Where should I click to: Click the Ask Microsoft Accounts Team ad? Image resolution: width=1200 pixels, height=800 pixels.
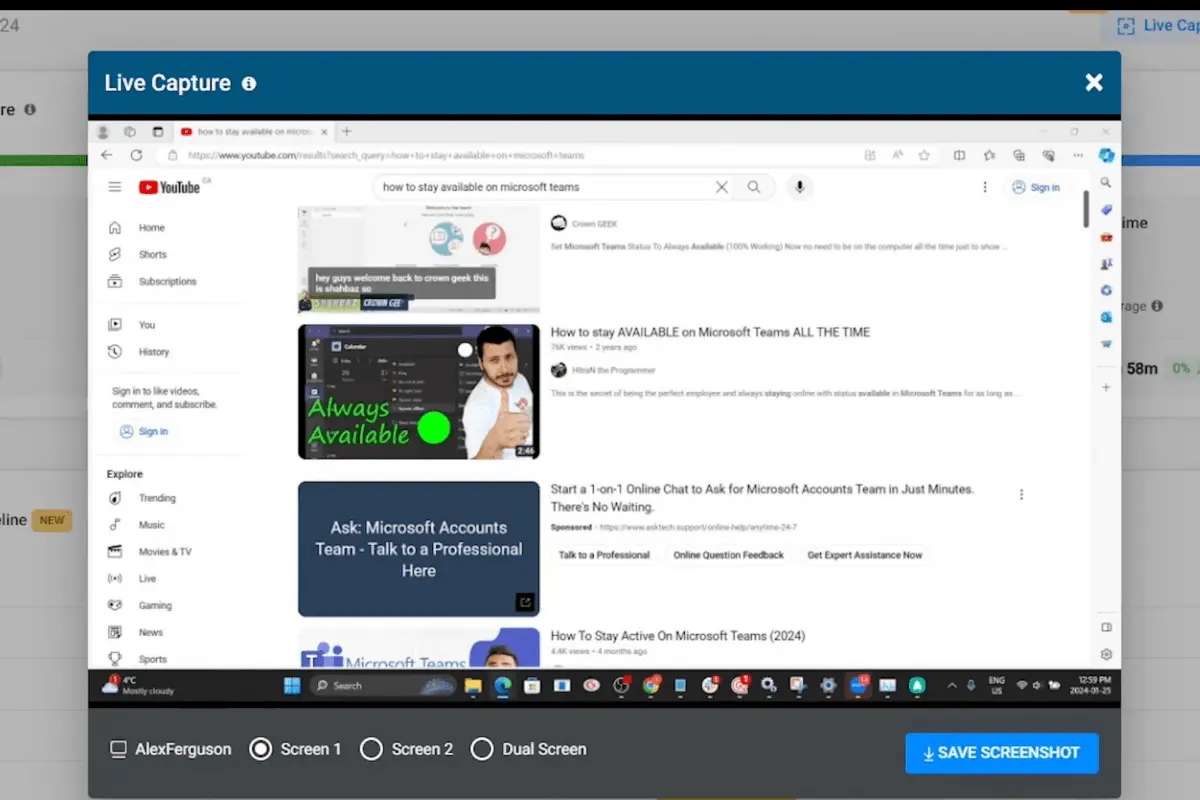(x=418, y=549)
